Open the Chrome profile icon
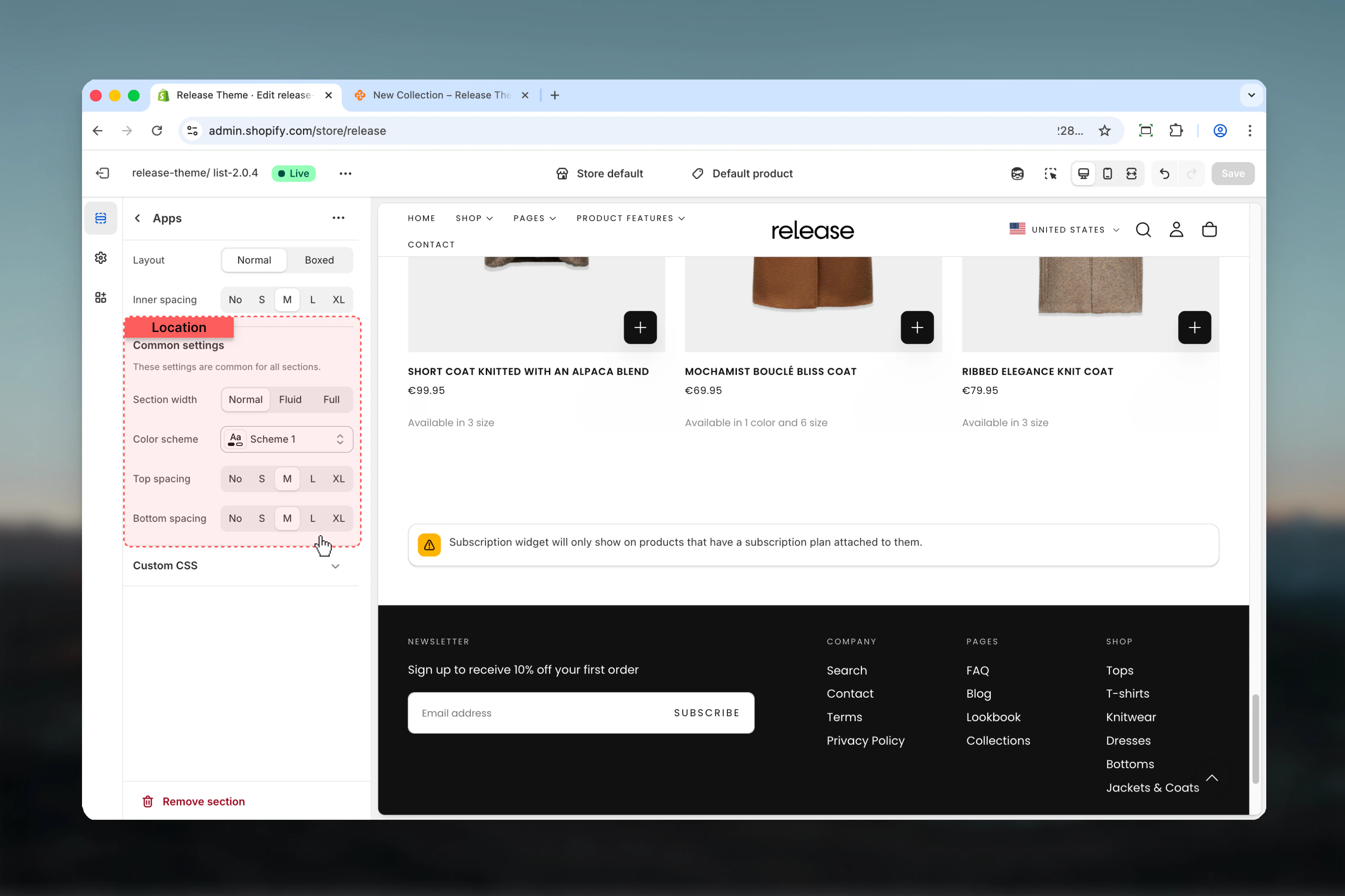This screenshot has height=896, width=1345. (1220, 131)
